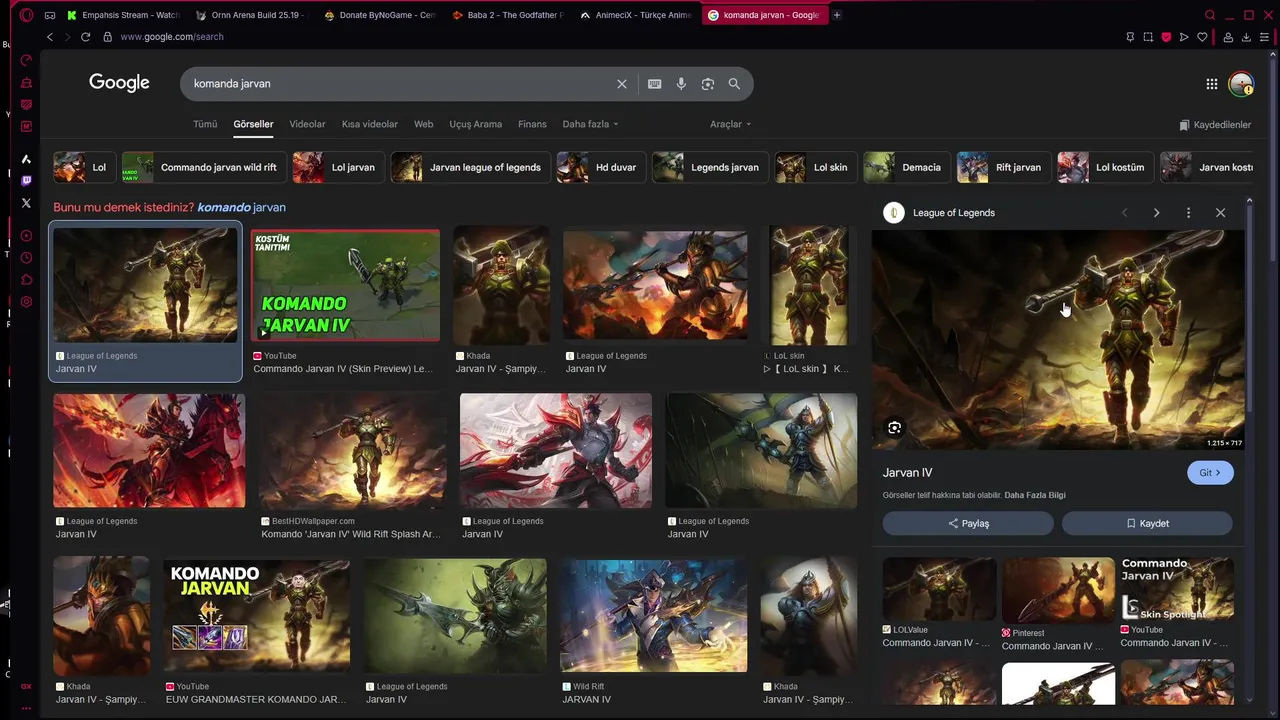This screenshot has height=720, width=1280.
Task: Start voice search with microphone icon
Action: [x=681, y=84]
